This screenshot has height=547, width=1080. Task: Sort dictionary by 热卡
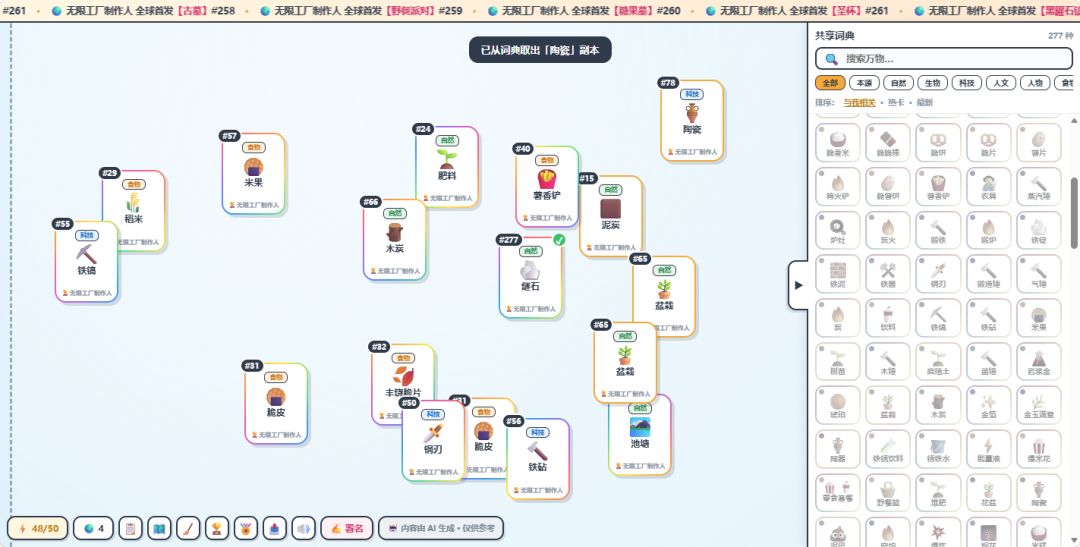pos(896,103)
